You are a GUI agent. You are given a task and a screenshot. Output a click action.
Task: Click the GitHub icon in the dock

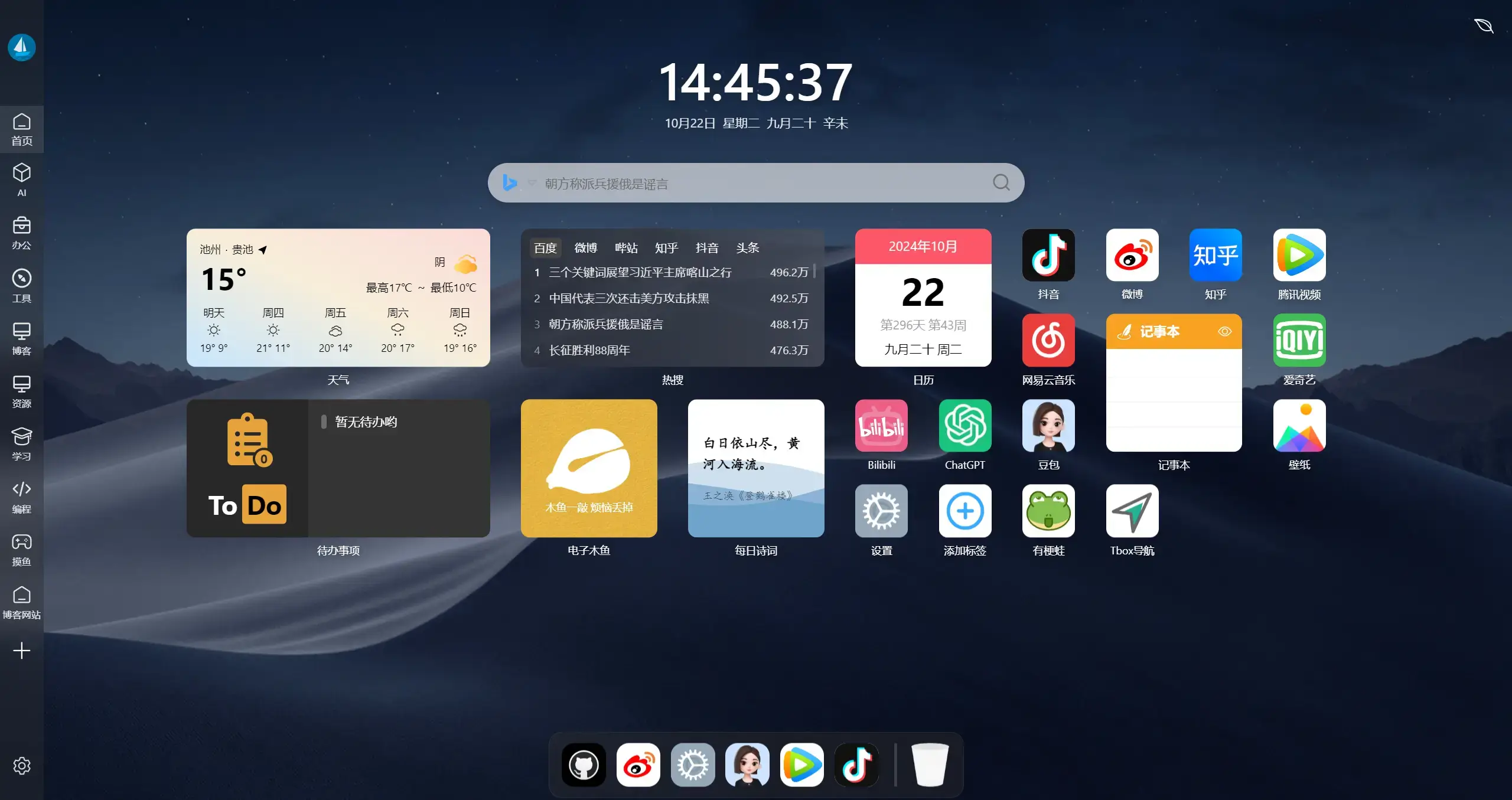584,765
